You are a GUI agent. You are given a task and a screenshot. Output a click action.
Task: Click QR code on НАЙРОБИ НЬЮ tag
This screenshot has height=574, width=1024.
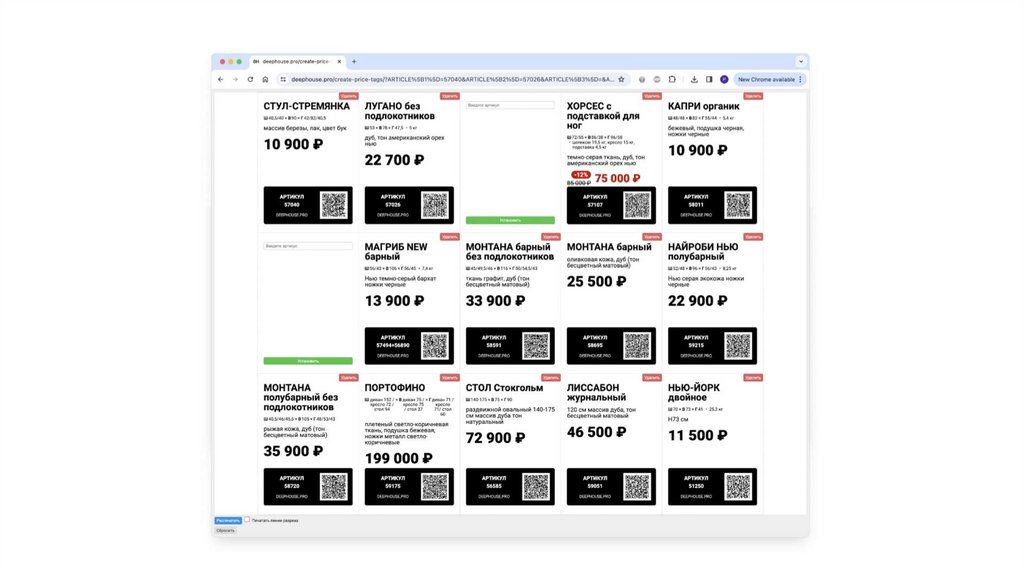click(x=738, y=346)
